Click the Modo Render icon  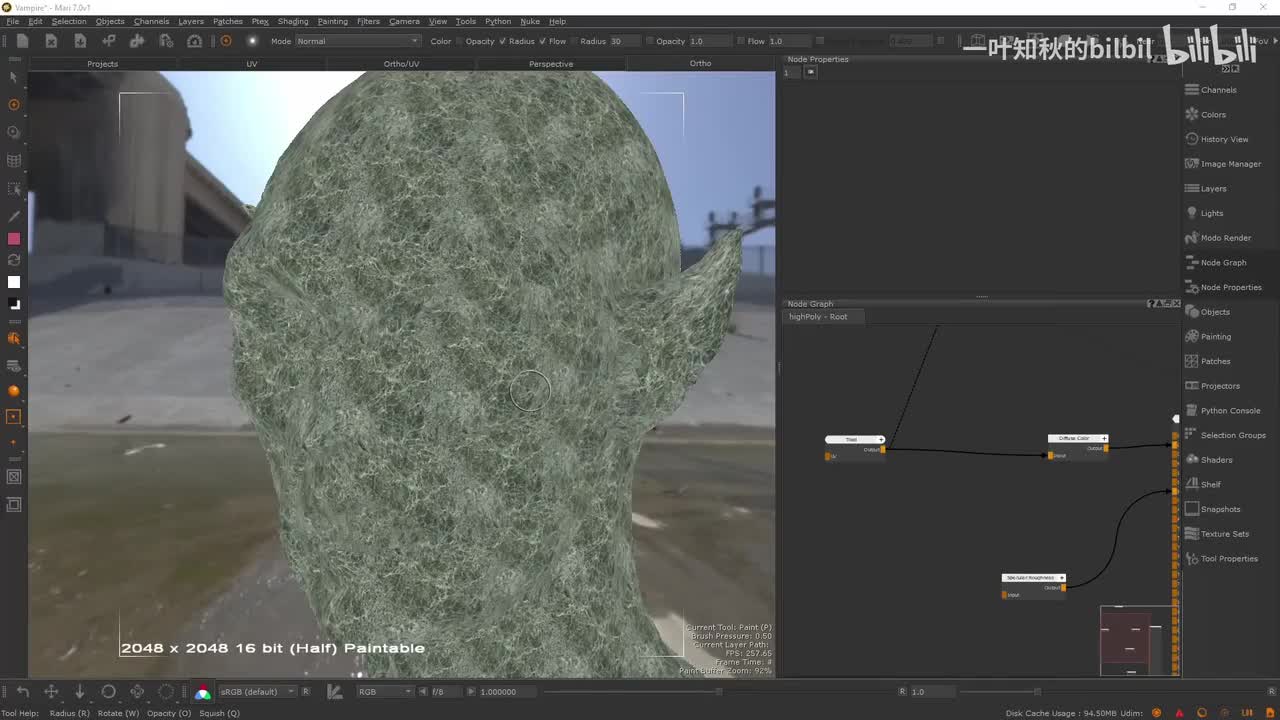[x=1192, y=238]
